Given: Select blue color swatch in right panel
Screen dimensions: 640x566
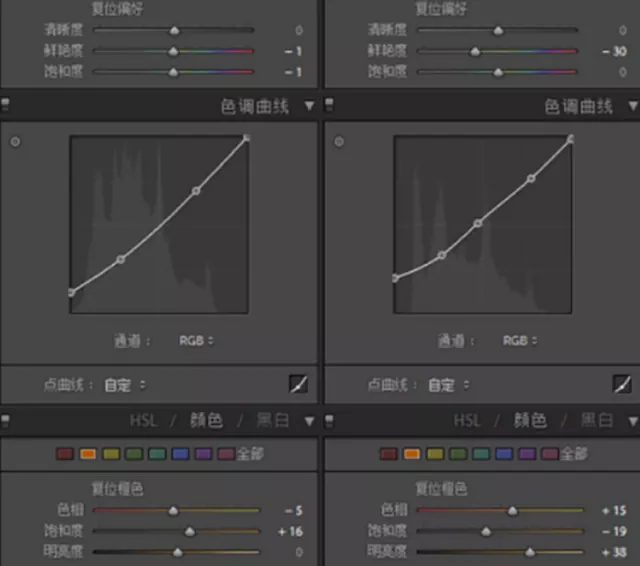Looking at the screenshot, I should (x=504, y=454).
